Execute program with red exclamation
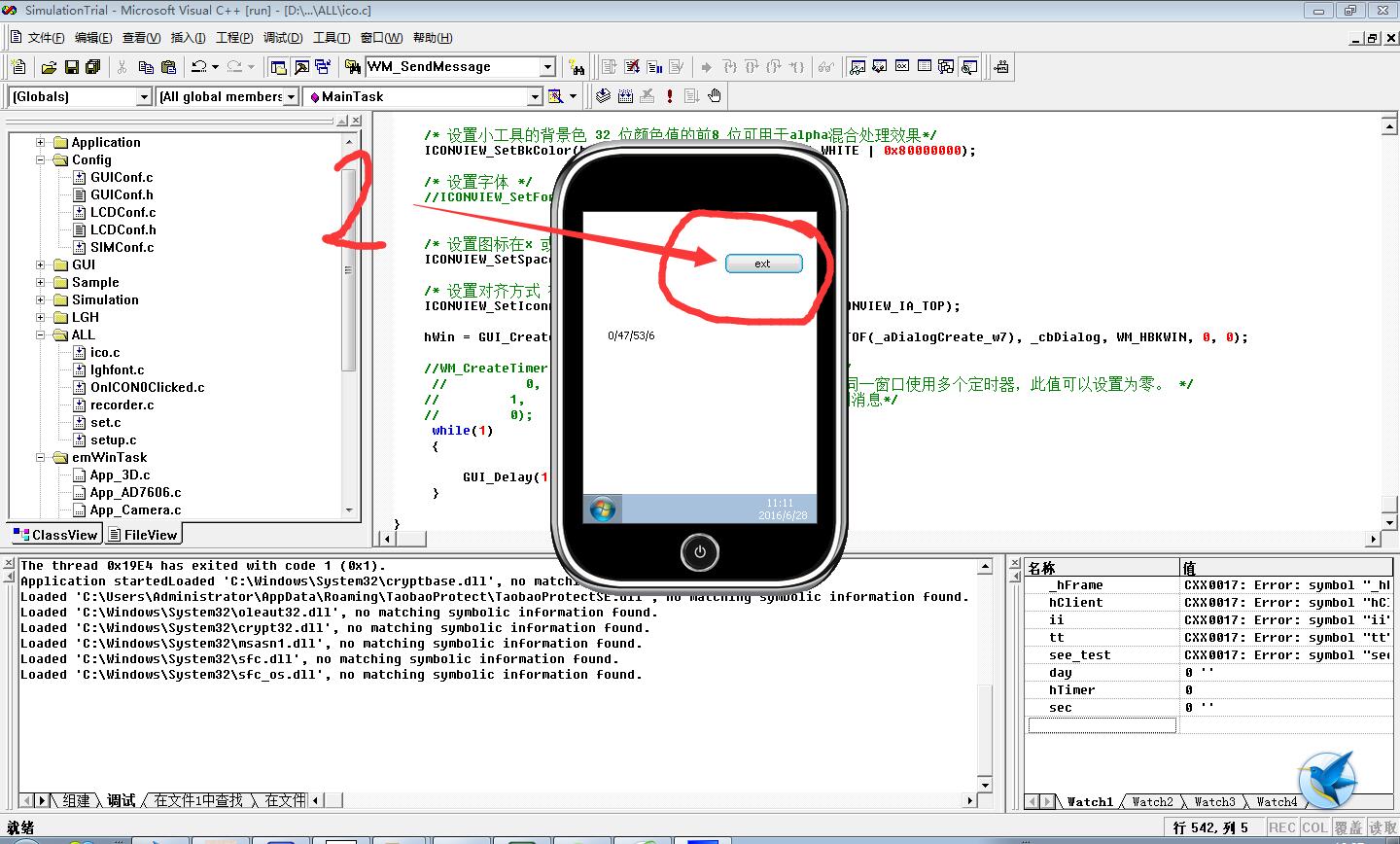The image size is (1400, 844). click(x=670, y=96)
